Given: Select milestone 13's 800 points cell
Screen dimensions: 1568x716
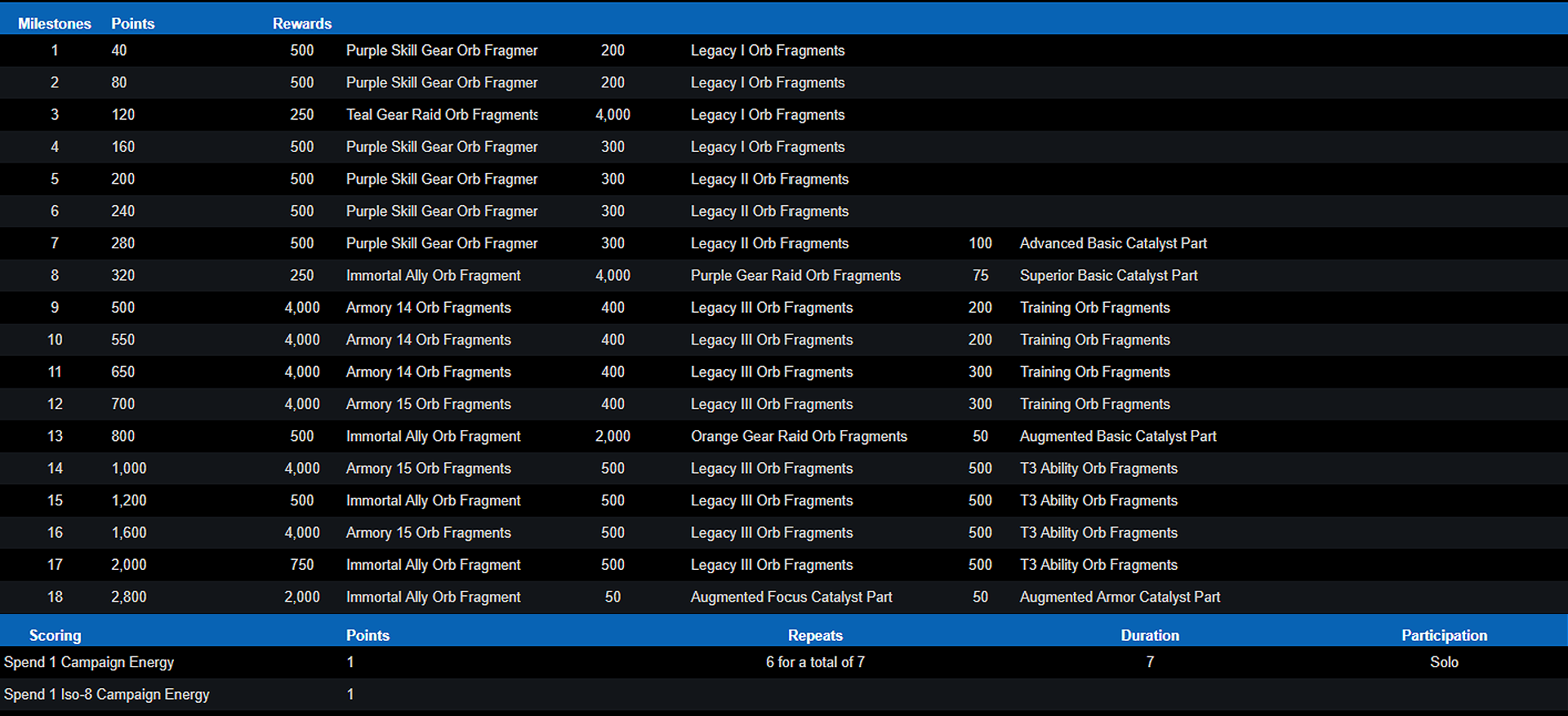Looking at the screenshot, I should coord(123,437).
